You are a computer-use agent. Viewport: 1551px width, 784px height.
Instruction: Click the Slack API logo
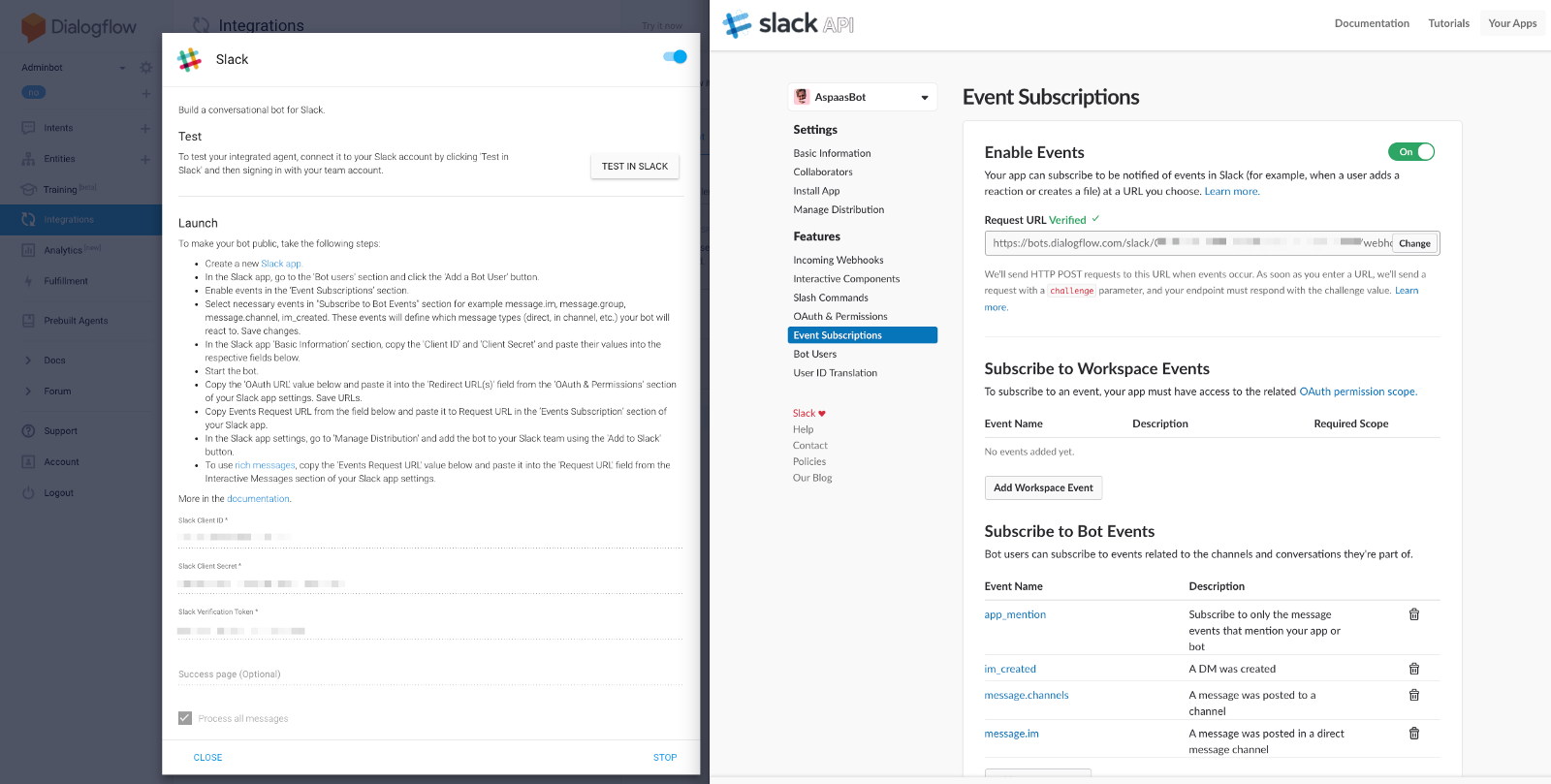[x=788, y=24]
